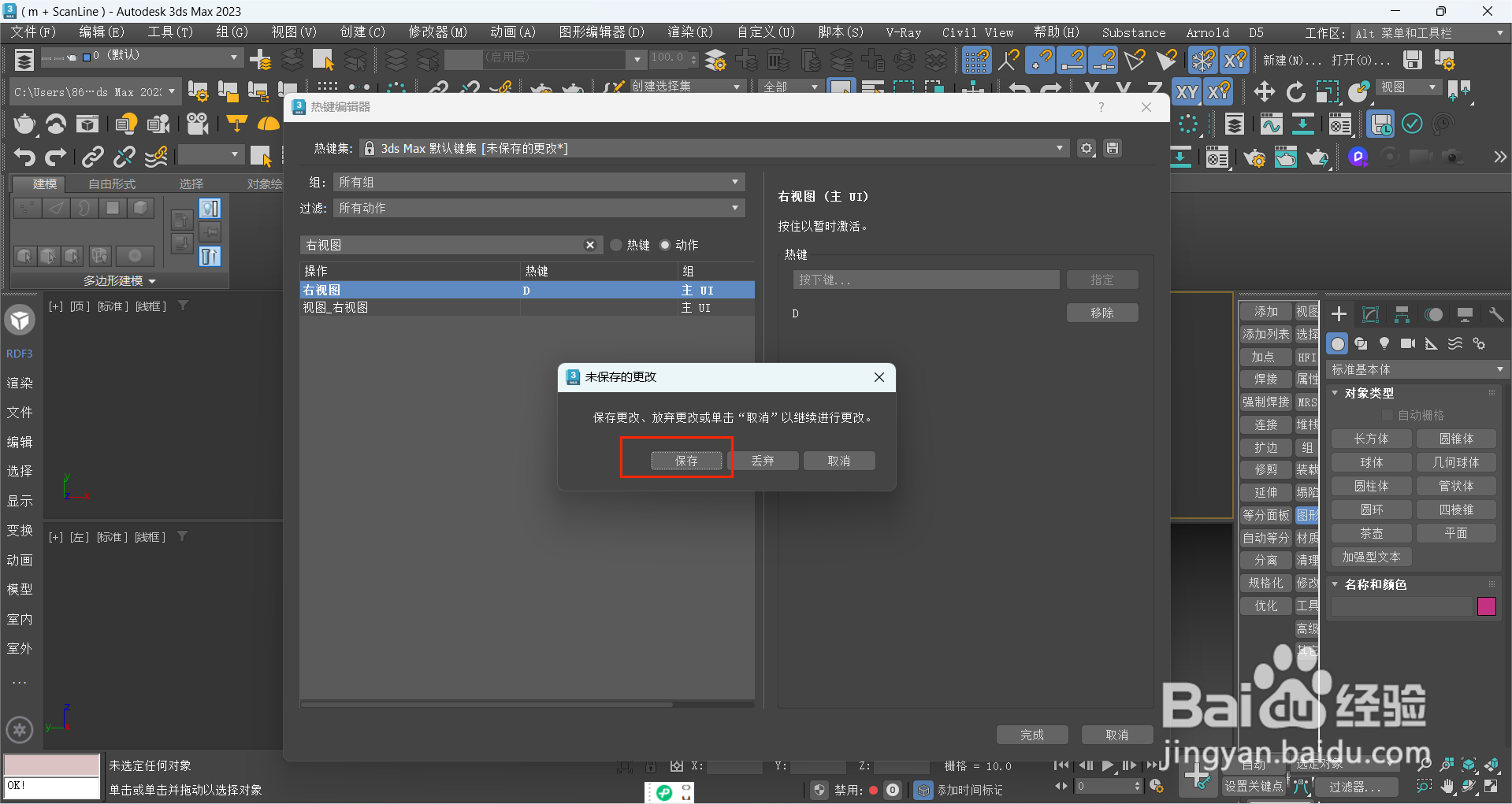
Task: Activate the Rotate tool
Action: (x=1296, y=91)
